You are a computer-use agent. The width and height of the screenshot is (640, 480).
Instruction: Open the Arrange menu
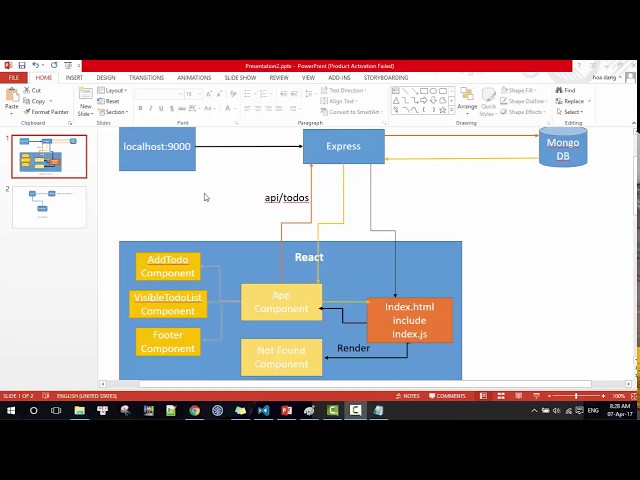[467, 100]
